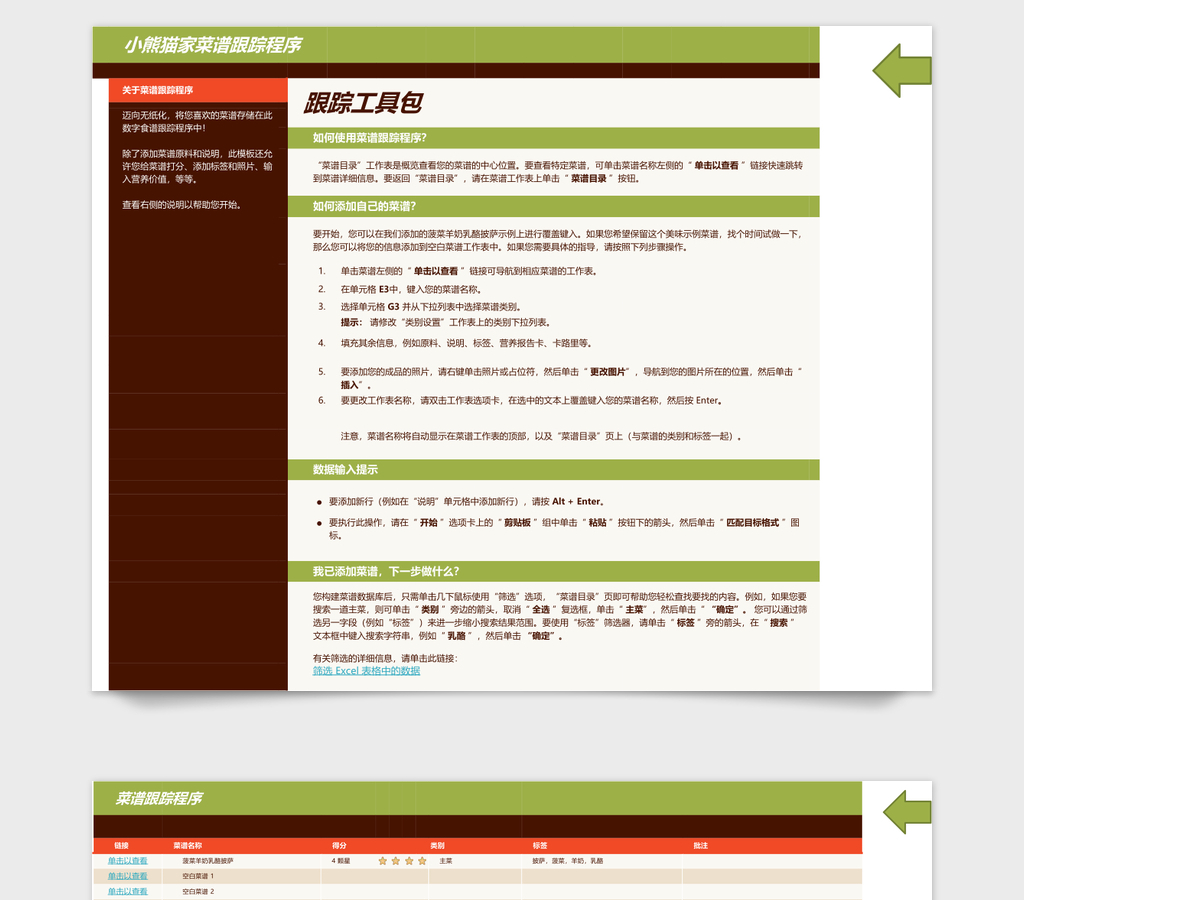This screenshot has height=900, width=1200.
Task: Click the 提示: 请修改“类别设置” hint line
Action: coord(446,323)
